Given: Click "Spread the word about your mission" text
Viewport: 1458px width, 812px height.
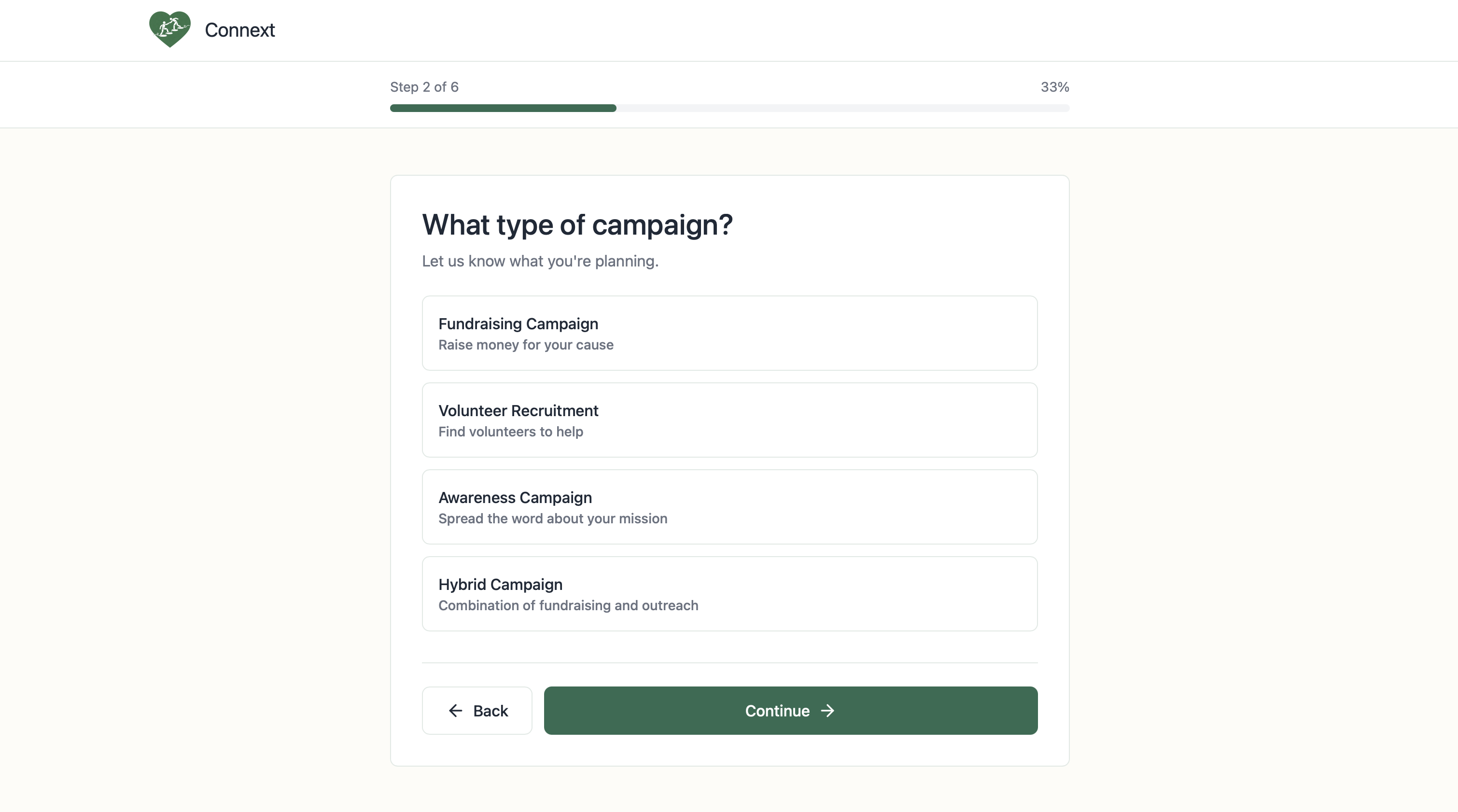Looking at the screenshot, I should coord(552,519).
